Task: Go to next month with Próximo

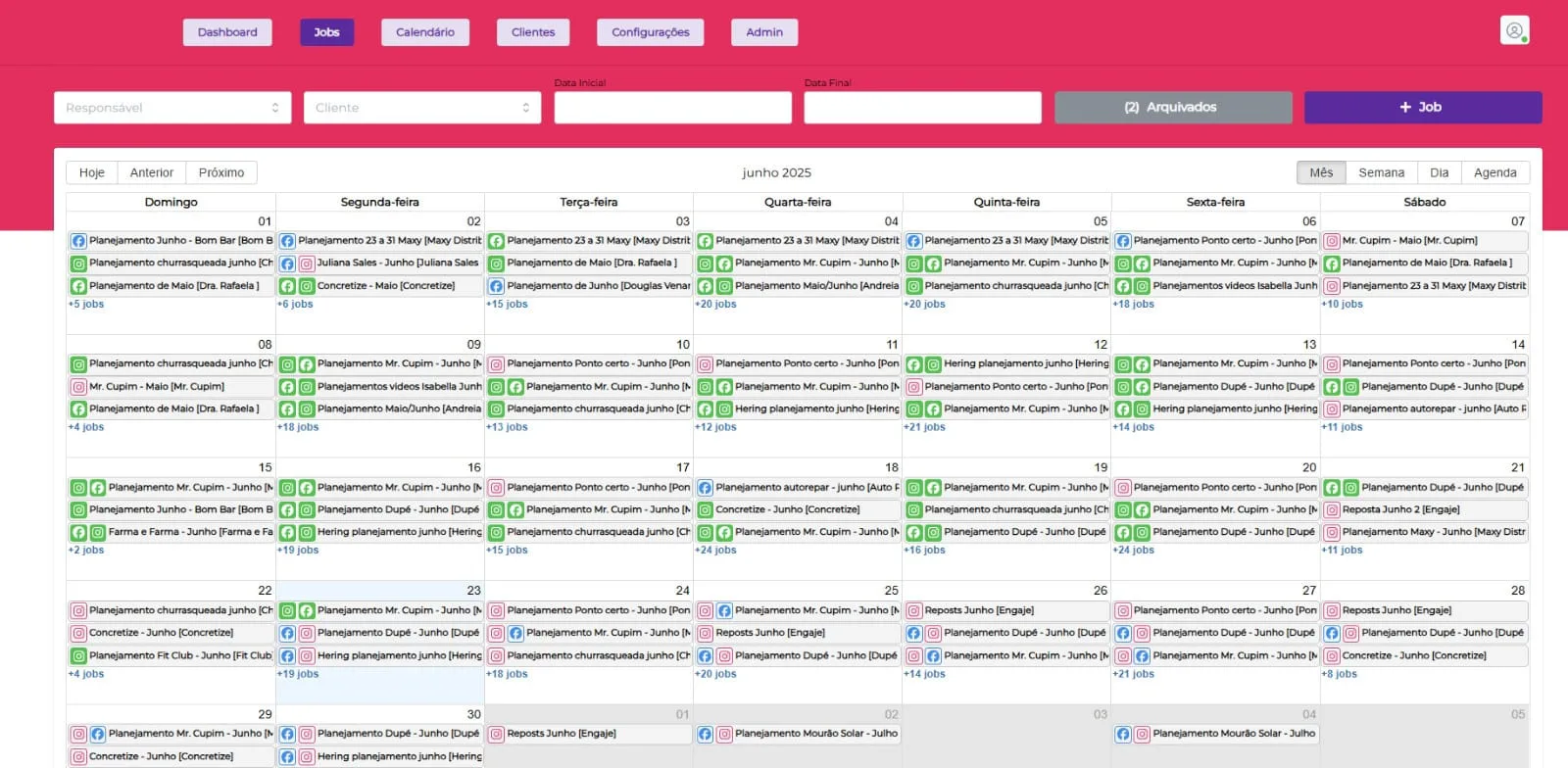Action: 221,172
